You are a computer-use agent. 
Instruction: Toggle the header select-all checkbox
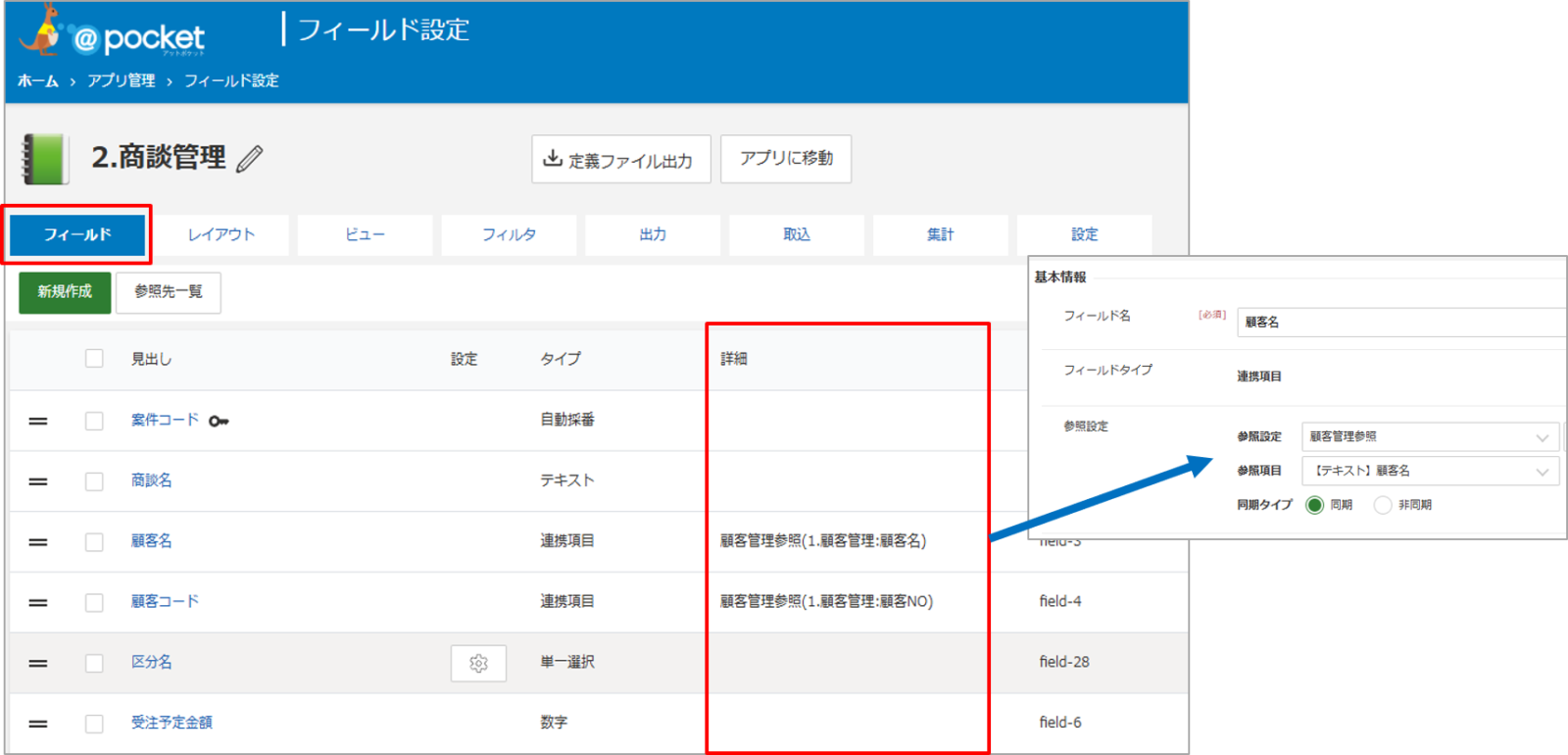[94, 359]
